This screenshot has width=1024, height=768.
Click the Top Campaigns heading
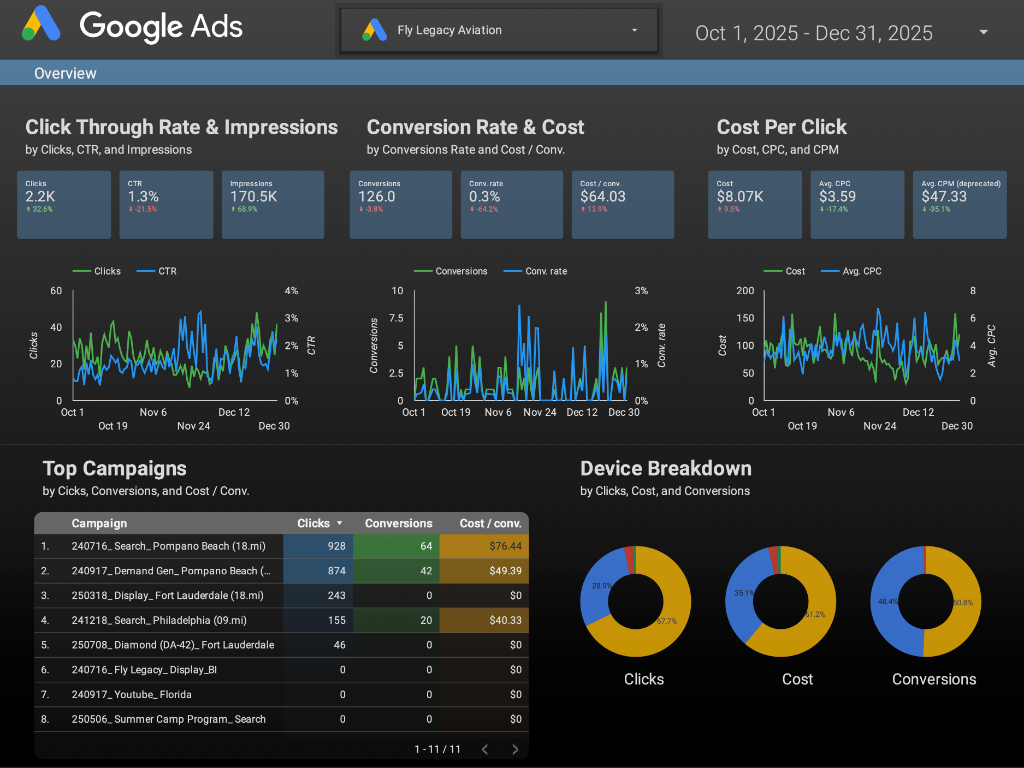tap(115, 469)
